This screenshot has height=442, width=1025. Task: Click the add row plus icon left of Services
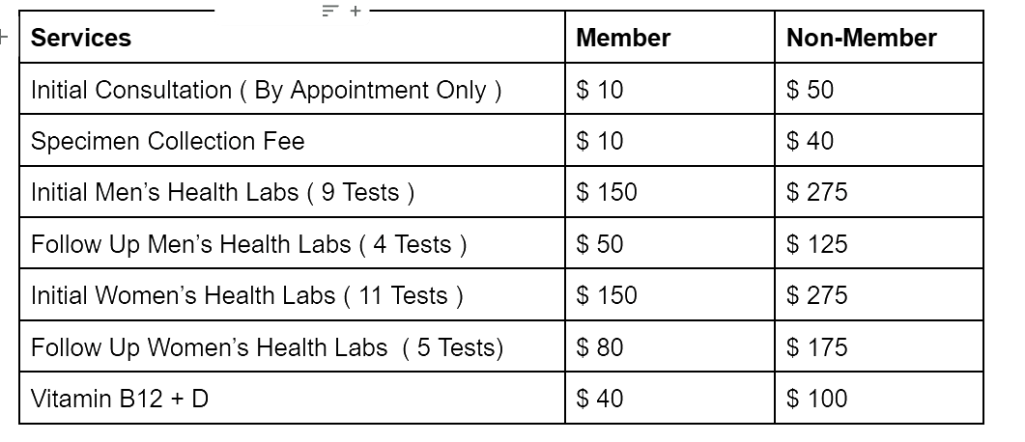(x=3, y=38)
